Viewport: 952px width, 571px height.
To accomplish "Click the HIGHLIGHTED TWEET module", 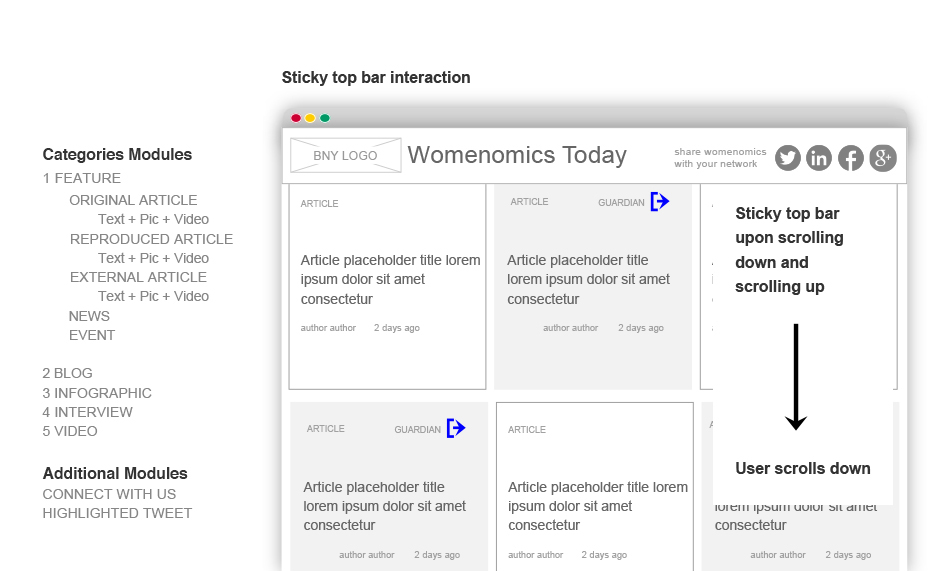I will 117,513.
